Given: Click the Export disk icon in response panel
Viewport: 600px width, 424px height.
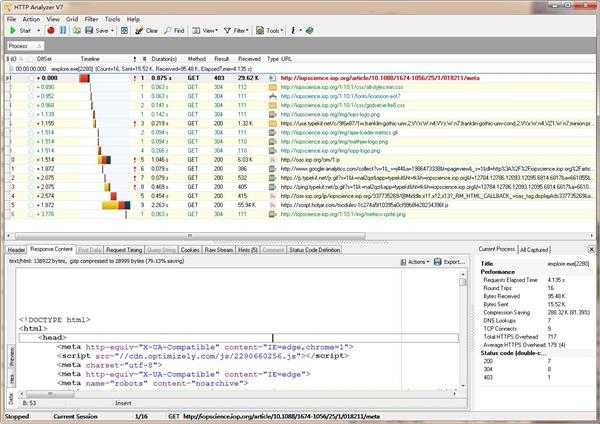Looking at the screenshot, I should tap(438, 262).
